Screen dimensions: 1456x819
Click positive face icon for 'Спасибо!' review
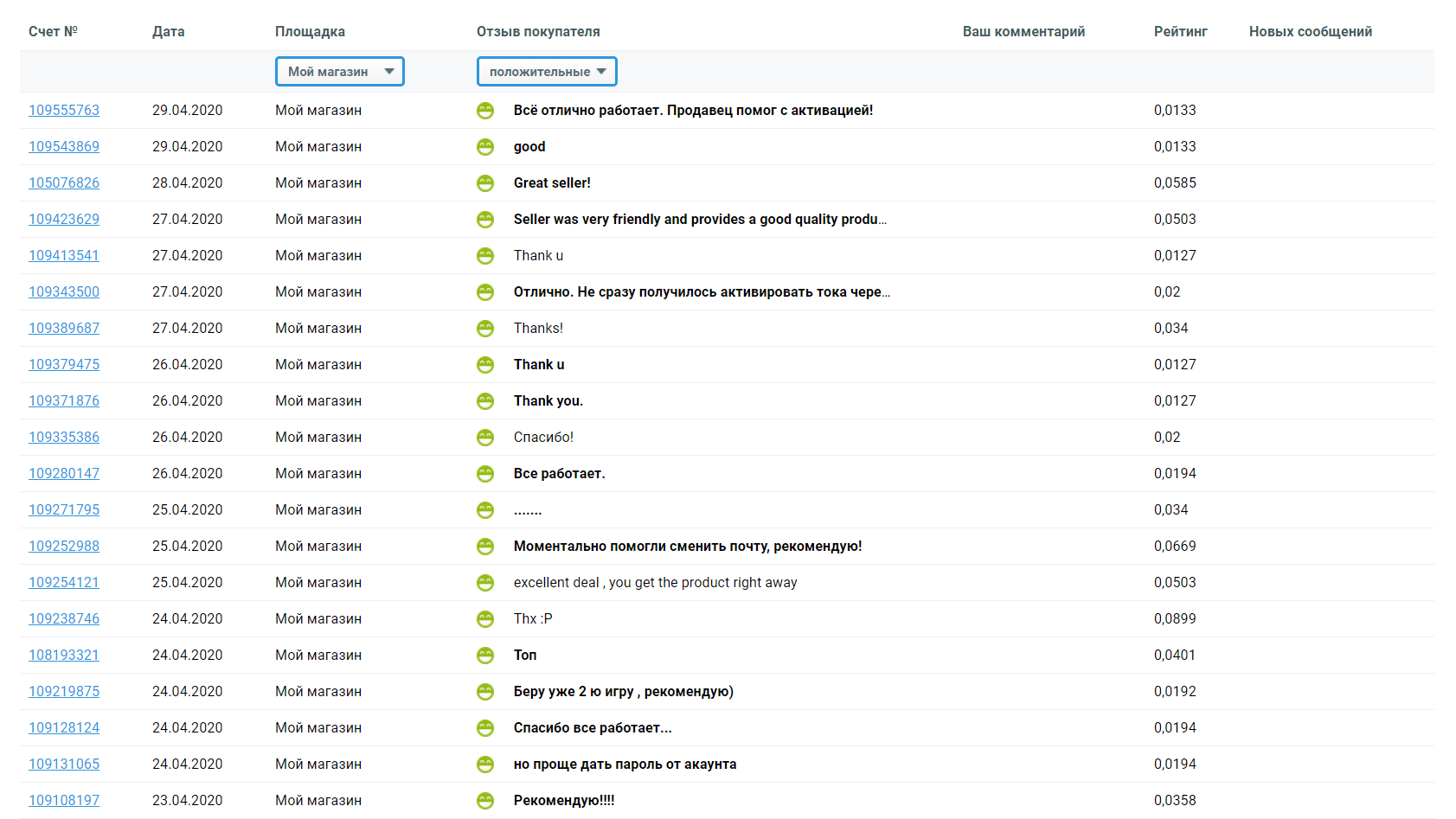click(485, 438)
